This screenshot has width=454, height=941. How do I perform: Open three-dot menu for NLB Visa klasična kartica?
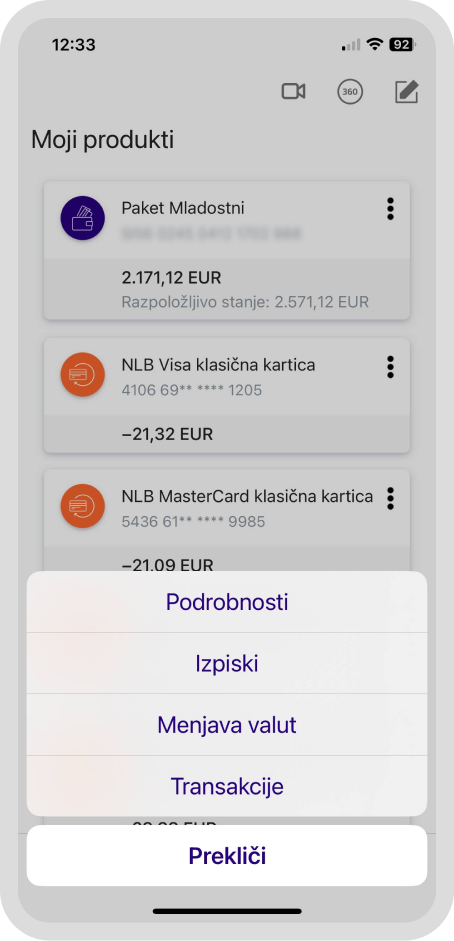click(390, 367)
